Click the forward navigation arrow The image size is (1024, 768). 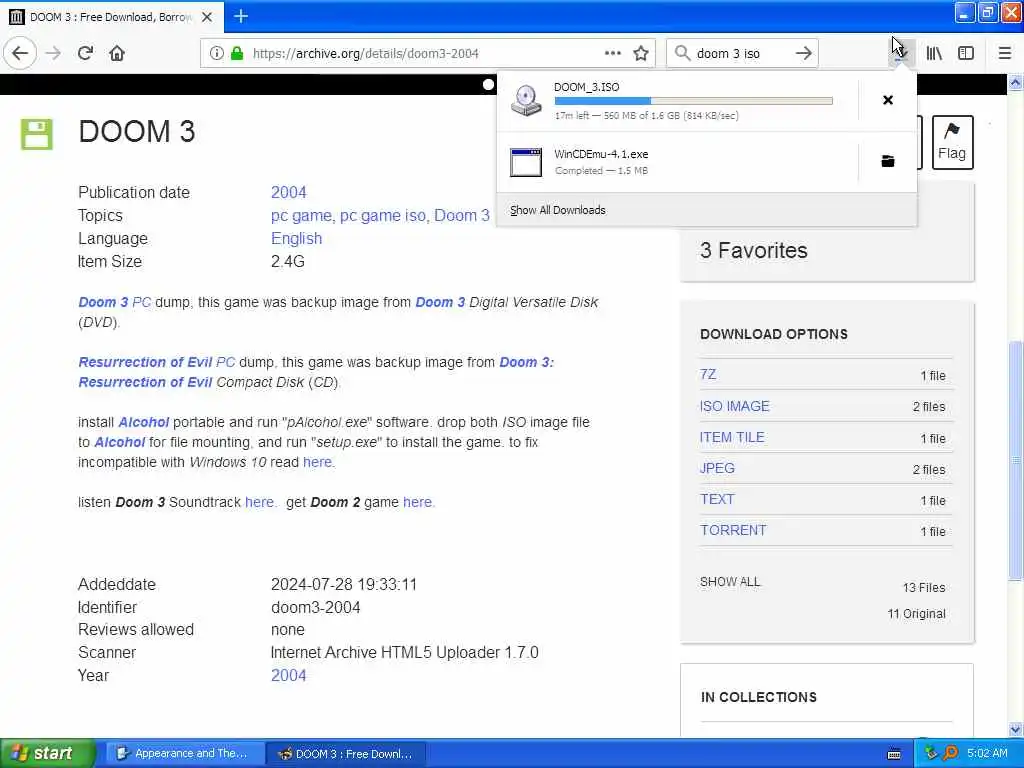(x=53, y=53)
